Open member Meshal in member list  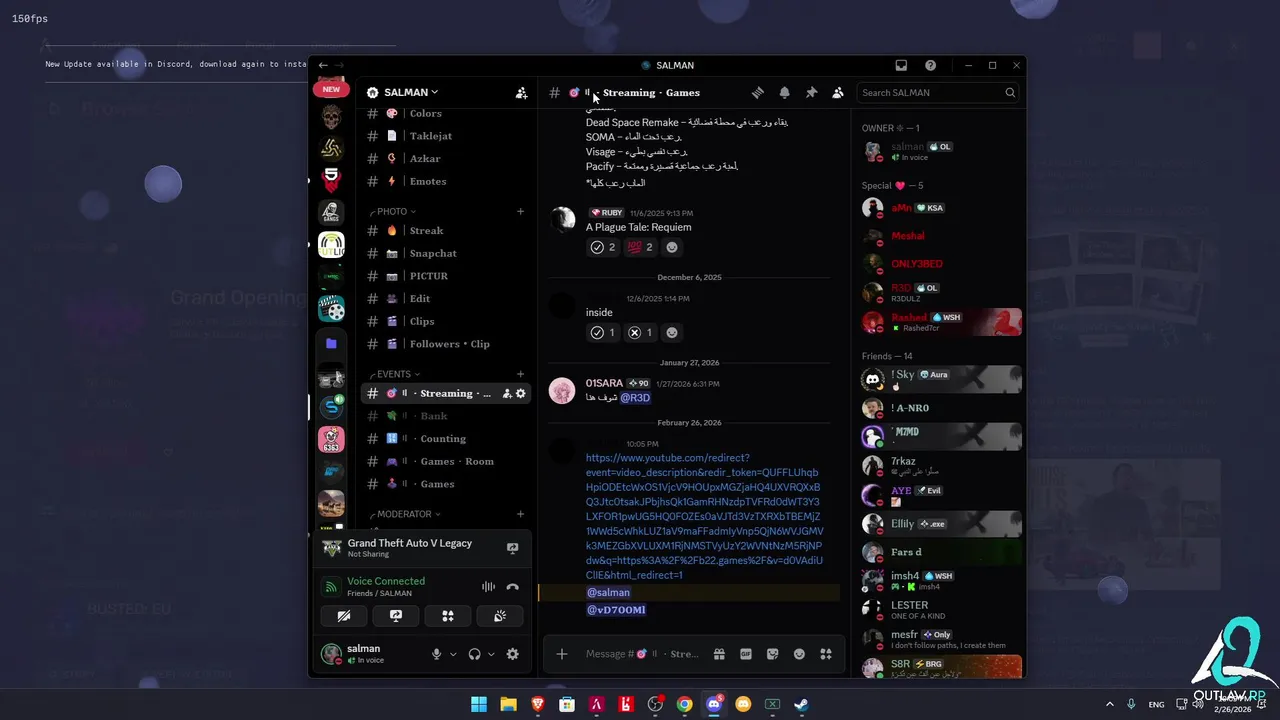908,236
